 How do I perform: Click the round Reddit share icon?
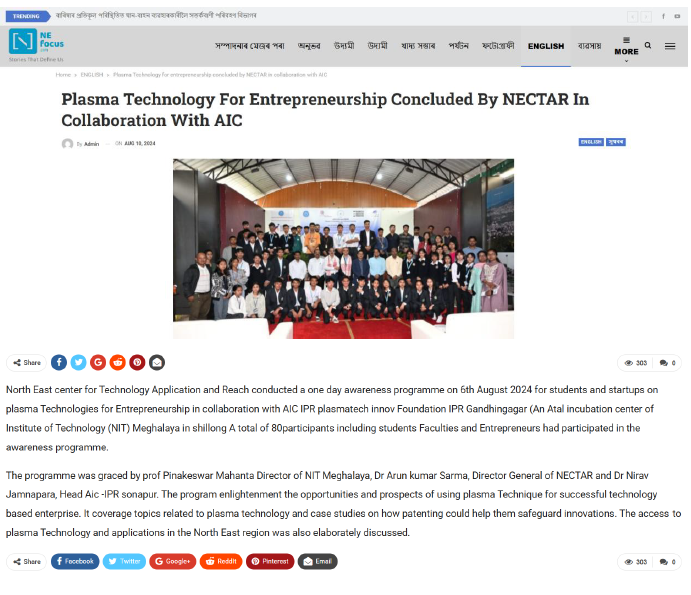click(118, 363)
